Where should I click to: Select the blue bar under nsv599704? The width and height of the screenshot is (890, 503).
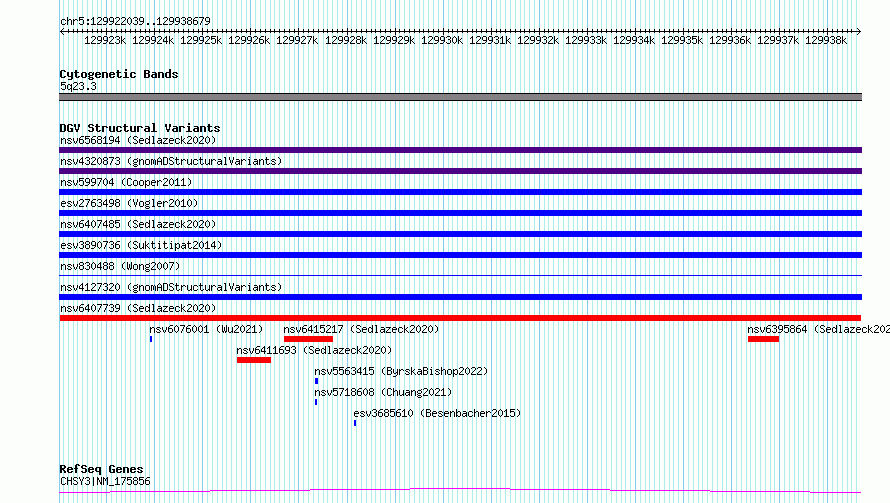click(460, 192)
